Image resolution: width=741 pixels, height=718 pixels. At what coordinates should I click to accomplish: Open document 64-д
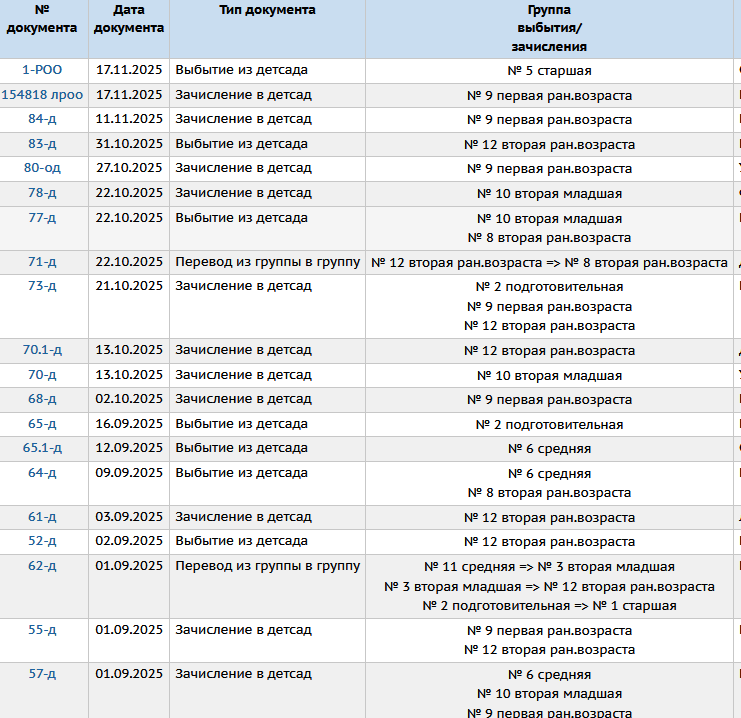(x=42, y=473)
